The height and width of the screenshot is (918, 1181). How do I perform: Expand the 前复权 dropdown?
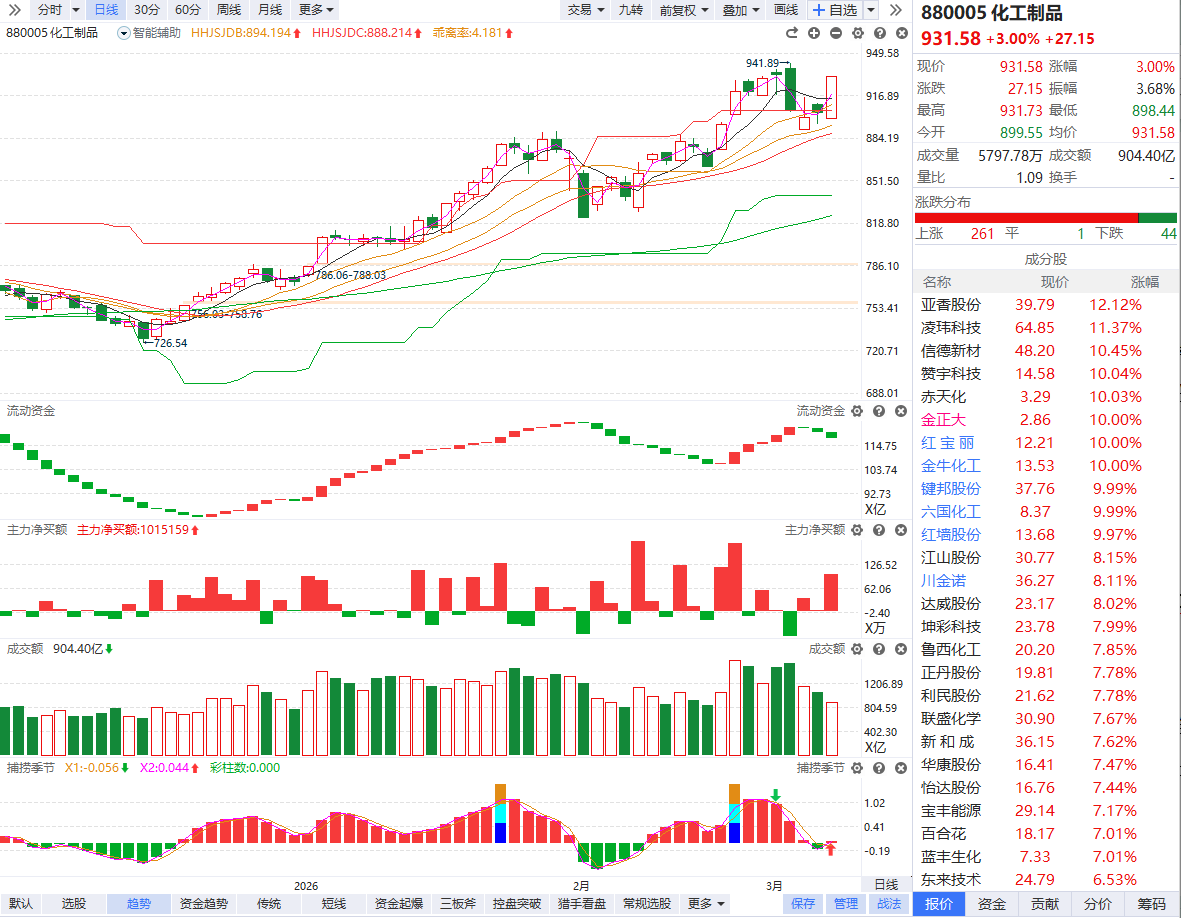coord(684,10)
